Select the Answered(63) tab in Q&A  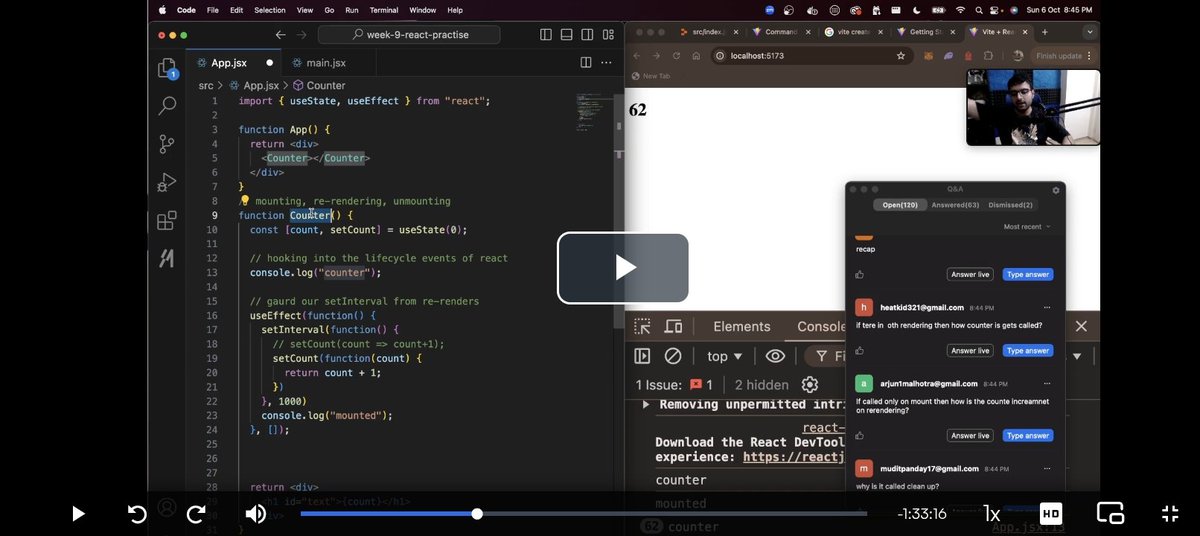pyautogui.click(x=955, y=205)
